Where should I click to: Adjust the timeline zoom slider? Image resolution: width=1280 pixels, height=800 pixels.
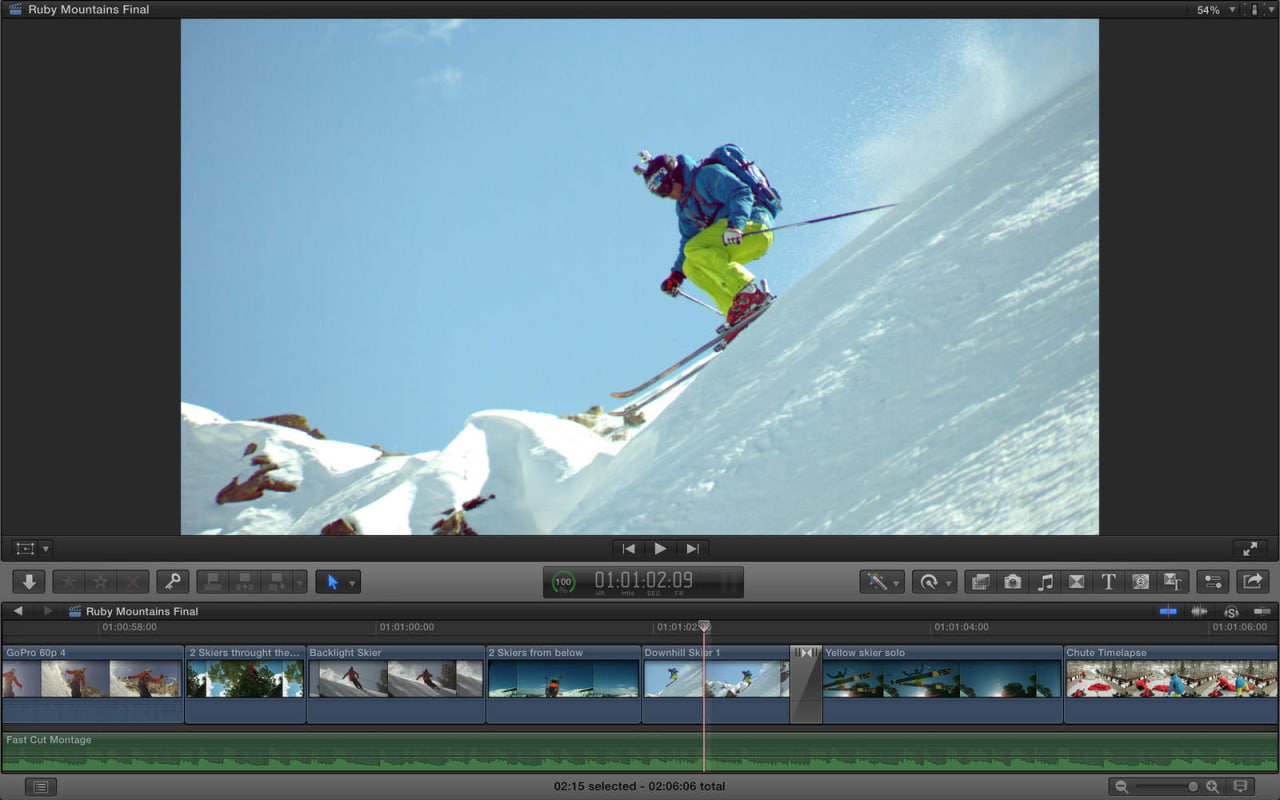coord(1193,787)
